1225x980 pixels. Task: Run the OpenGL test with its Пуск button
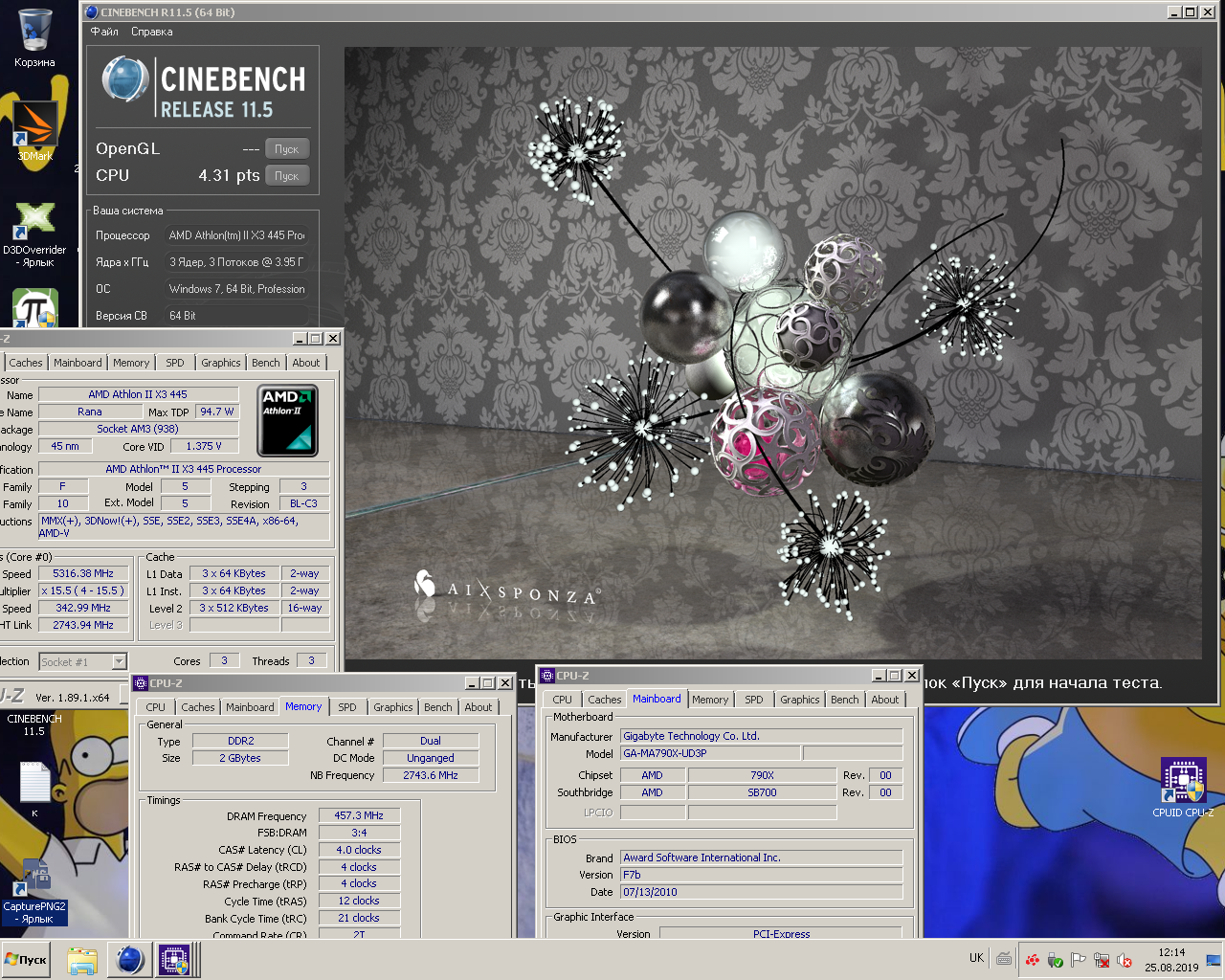click(x=287, y=149)
